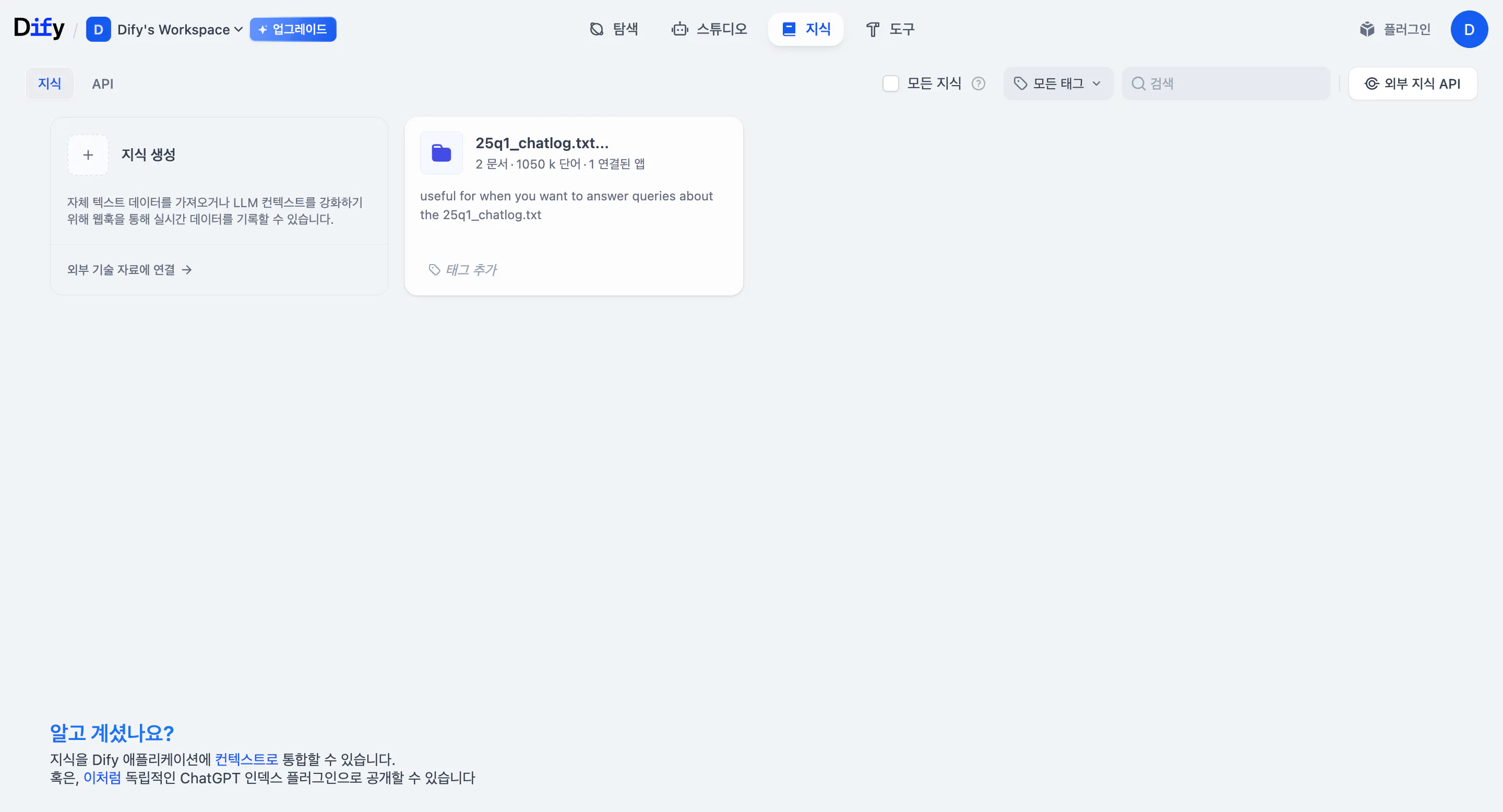The height and width of the screenshot is (812, 1503).
Task: Click the tag icon in 모든 태그 filter
Action: pyautogui.click(x=1020, y=83)
